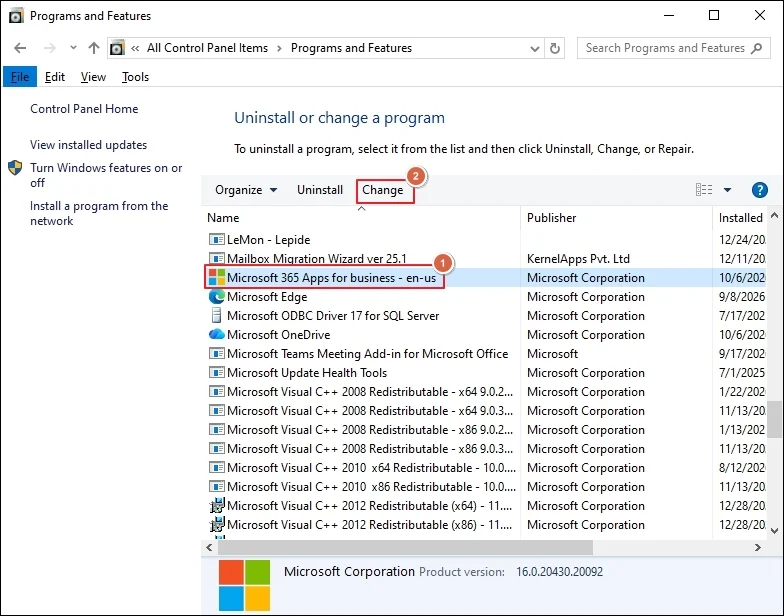Click the LeMon - Lepide program icon

click(x=216, y=240)
